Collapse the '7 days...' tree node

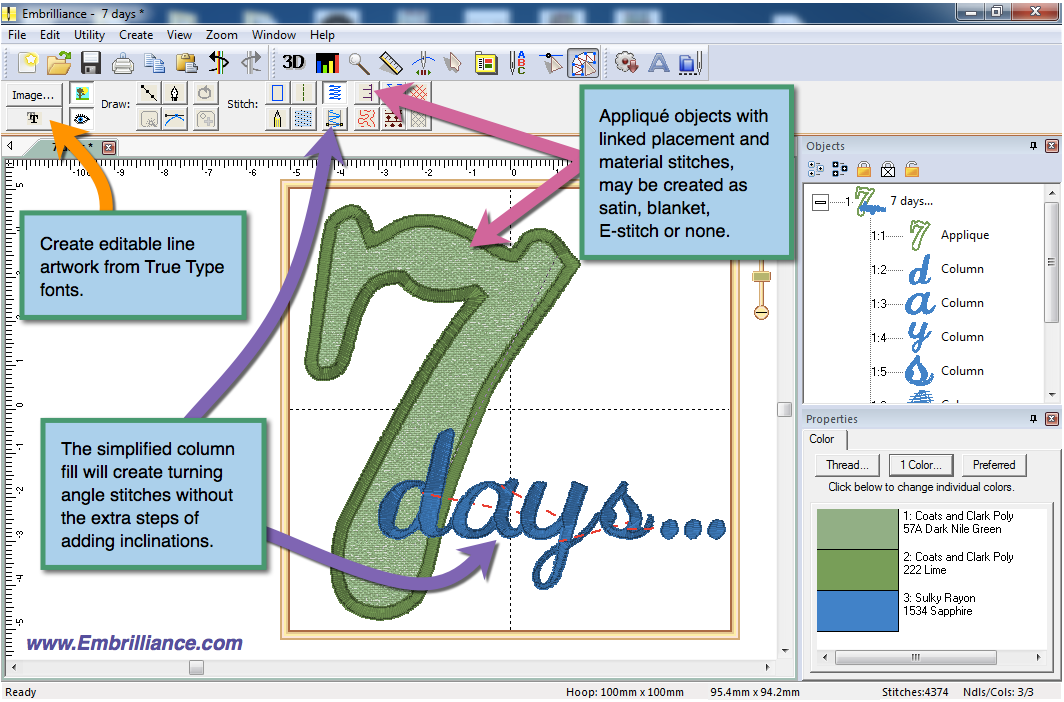820,201
